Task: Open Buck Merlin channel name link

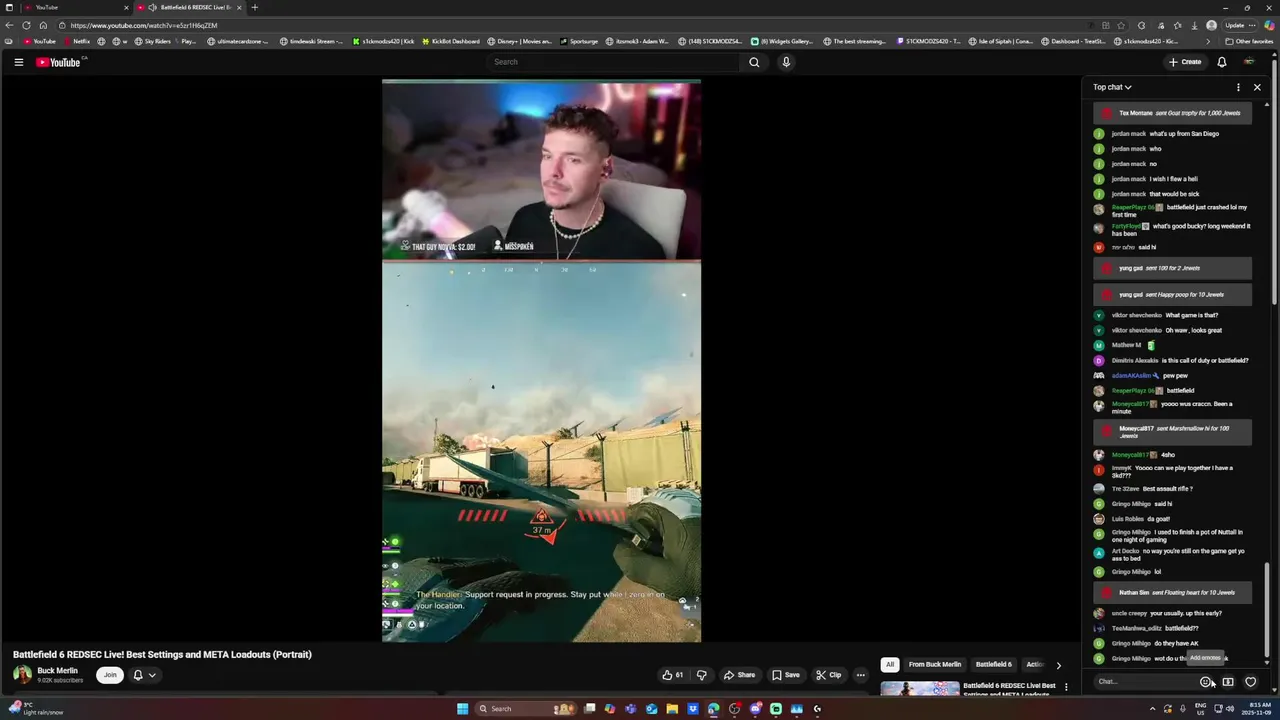Action: pos(57,670)
